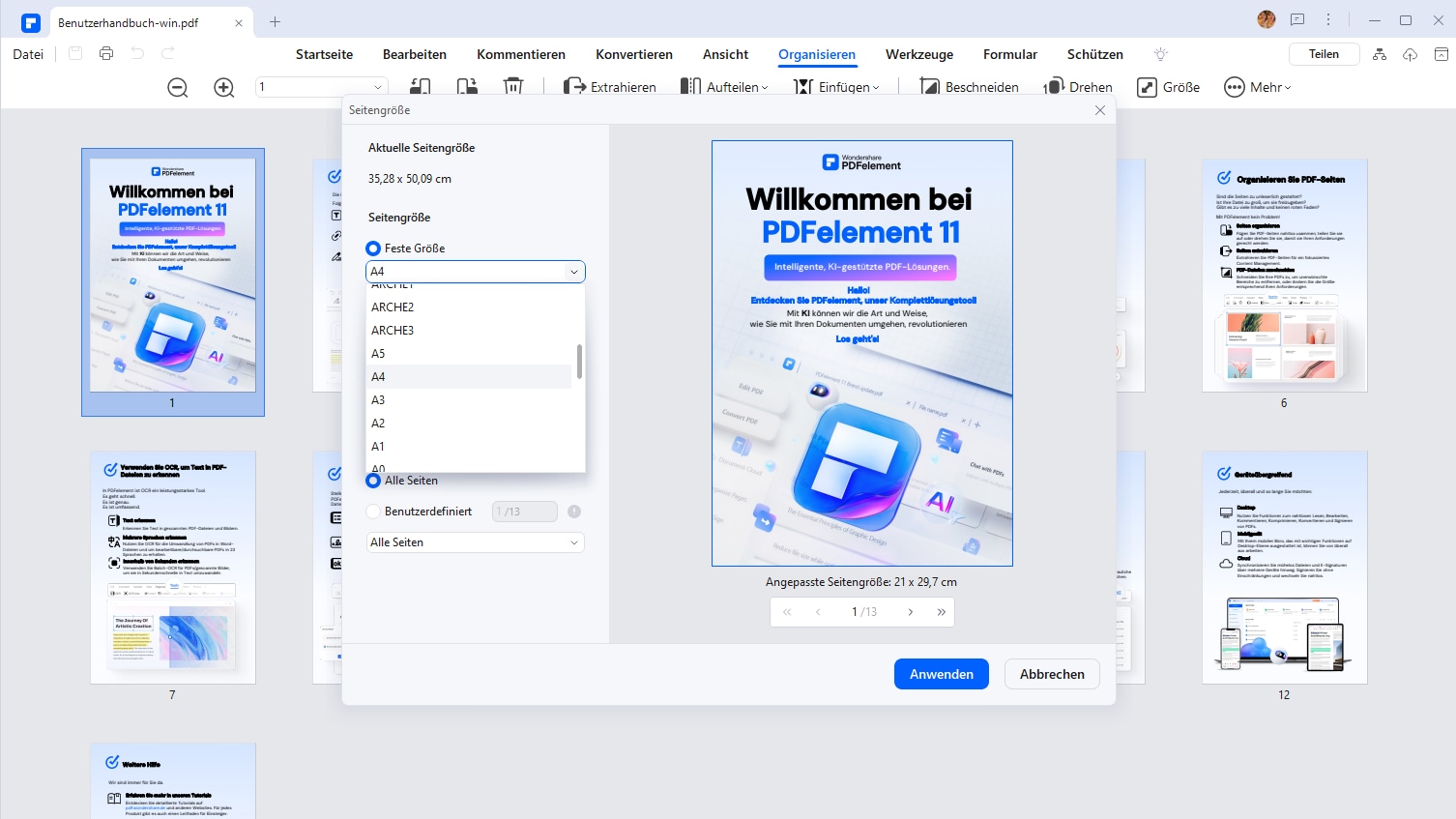Click the Save icon in top toolbar
This screenshot has height=819, width=1456.
click(75, 54)
